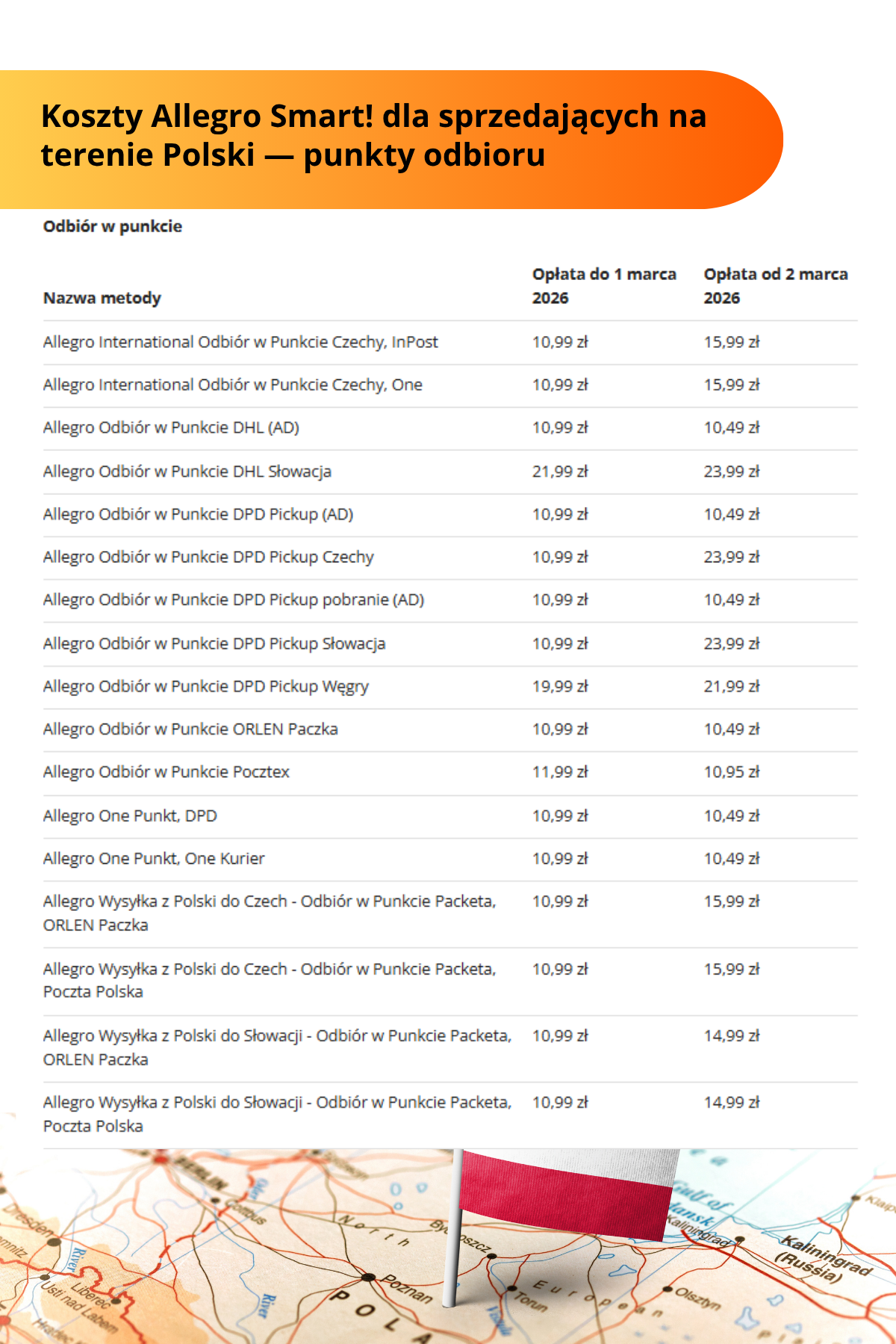
Task: Select the Allegro International Czechy, InPost row
Action: (x=240, y=342)
